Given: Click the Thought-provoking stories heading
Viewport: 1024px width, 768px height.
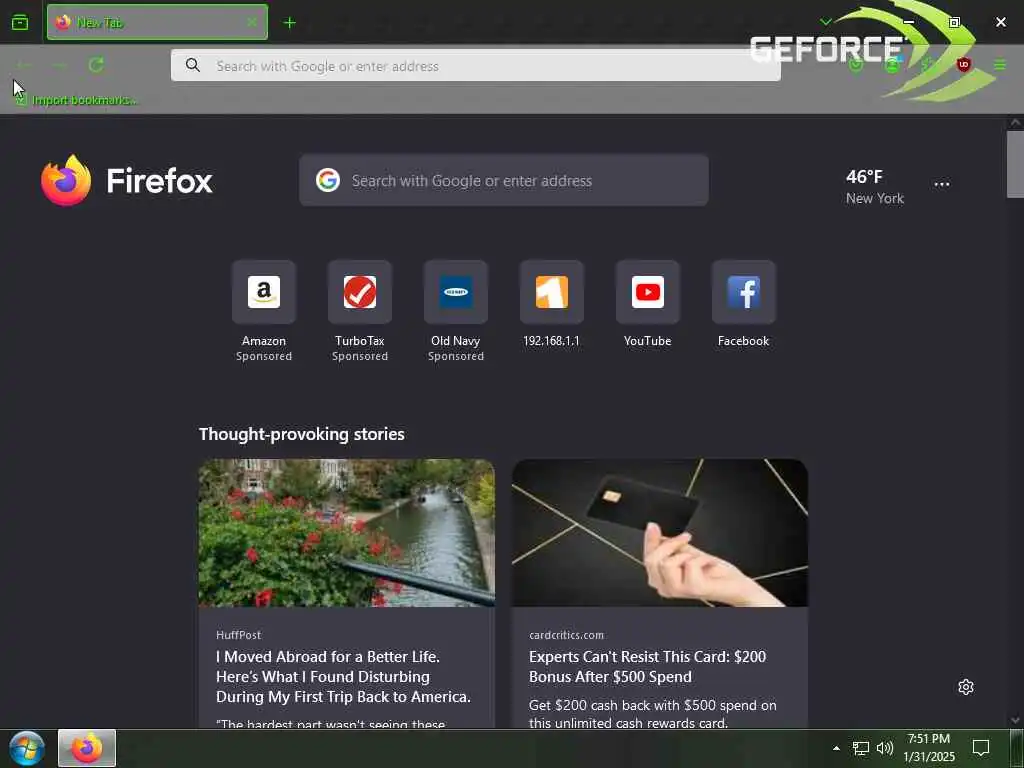Looking at the screenshot, I should point(302,434).
